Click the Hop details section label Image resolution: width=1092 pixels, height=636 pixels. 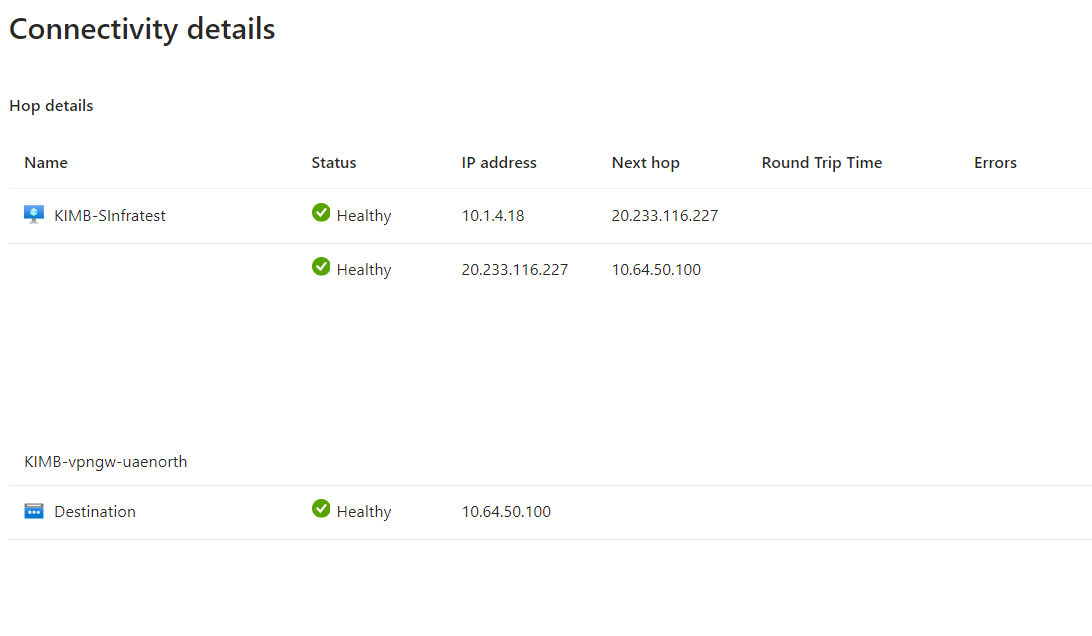pyautogui.click(x=51, y=105)
